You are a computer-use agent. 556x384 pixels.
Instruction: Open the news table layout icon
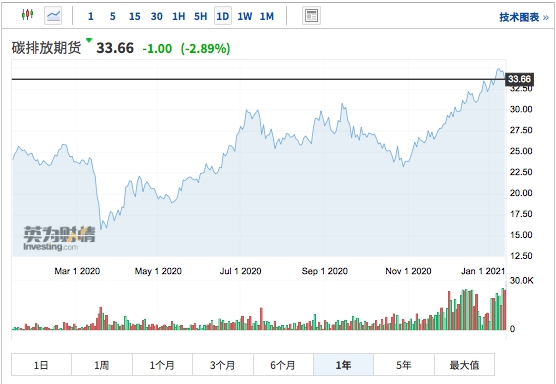point(311,16)
